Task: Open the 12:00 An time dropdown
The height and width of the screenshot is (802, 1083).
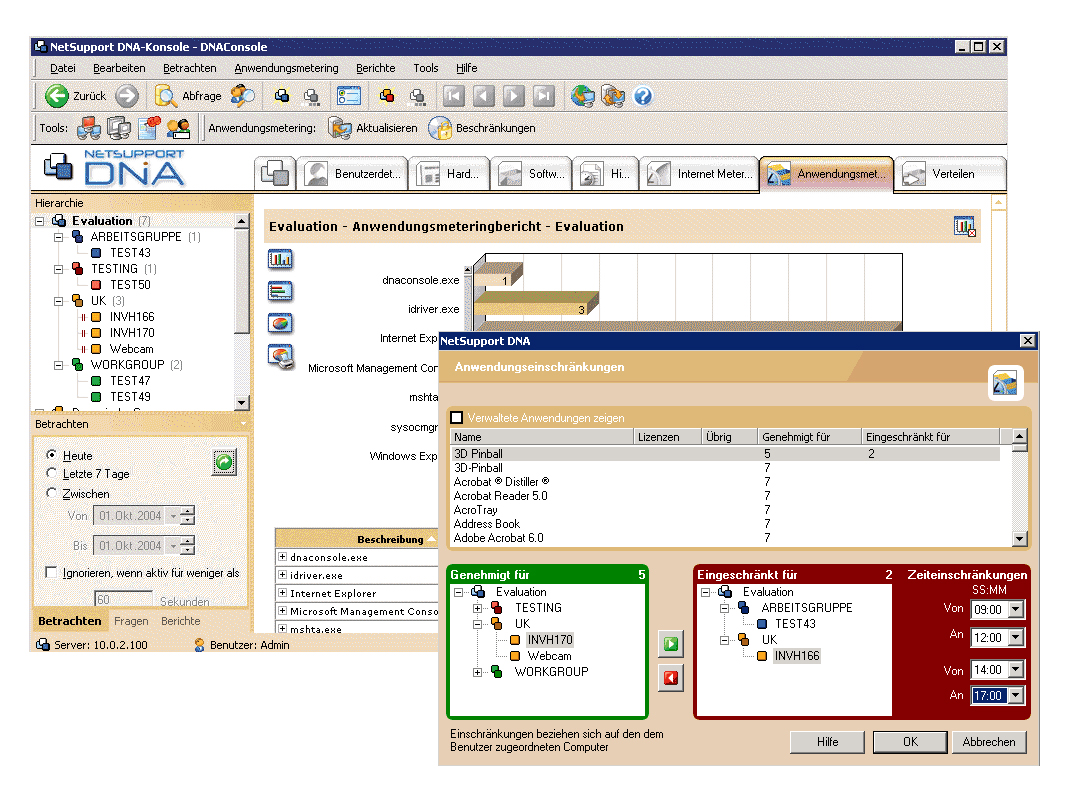Action: [1016, 637]
